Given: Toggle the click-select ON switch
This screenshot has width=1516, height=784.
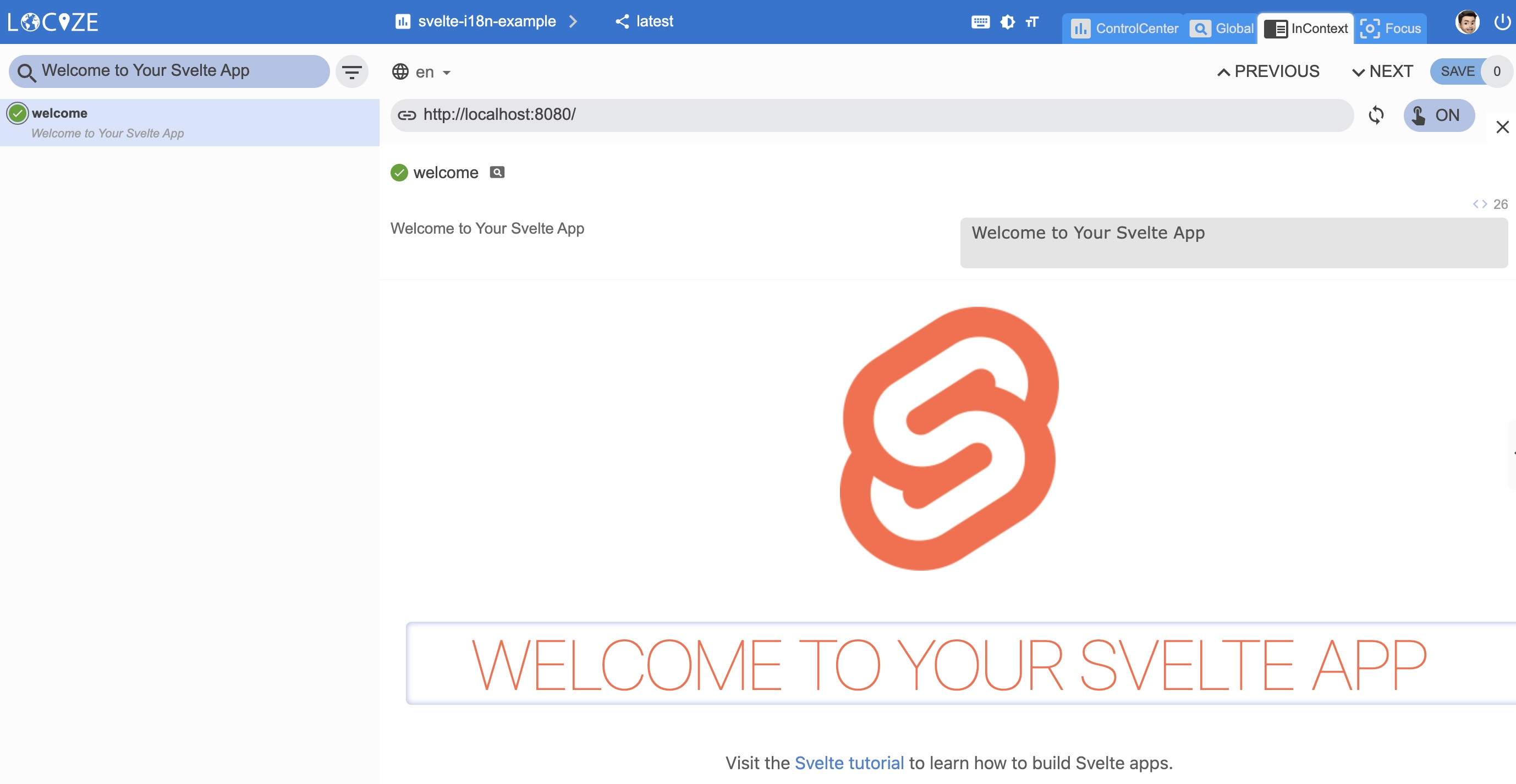Looking at the screenshot, I should coord(1438,115).
